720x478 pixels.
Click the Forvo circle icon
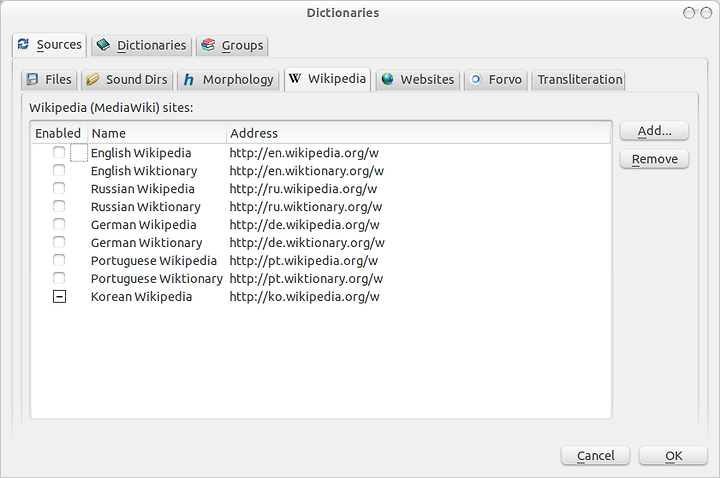[x=476, y=79]
